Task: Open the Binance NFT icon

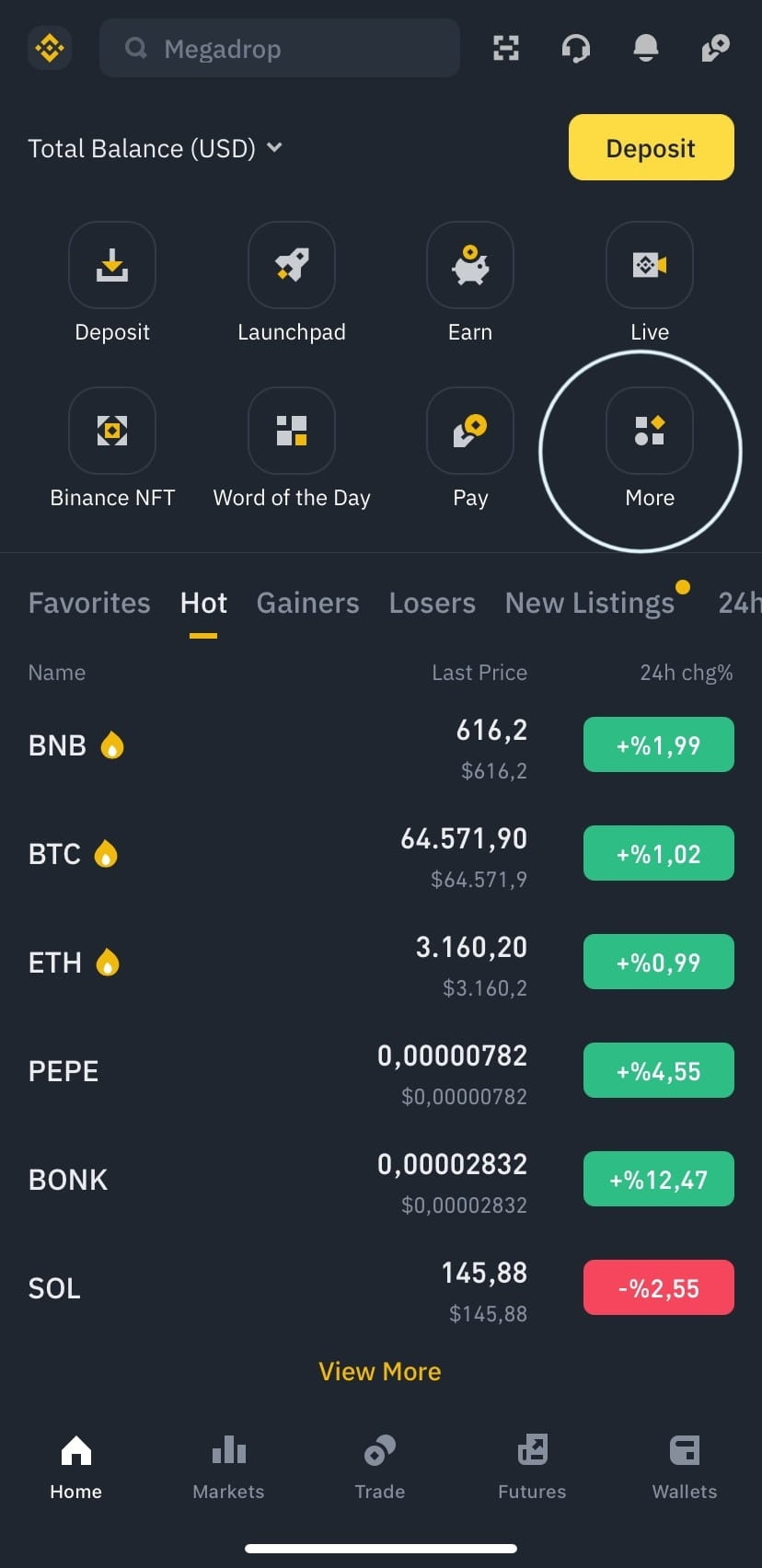Action: (x=112, y=431)
